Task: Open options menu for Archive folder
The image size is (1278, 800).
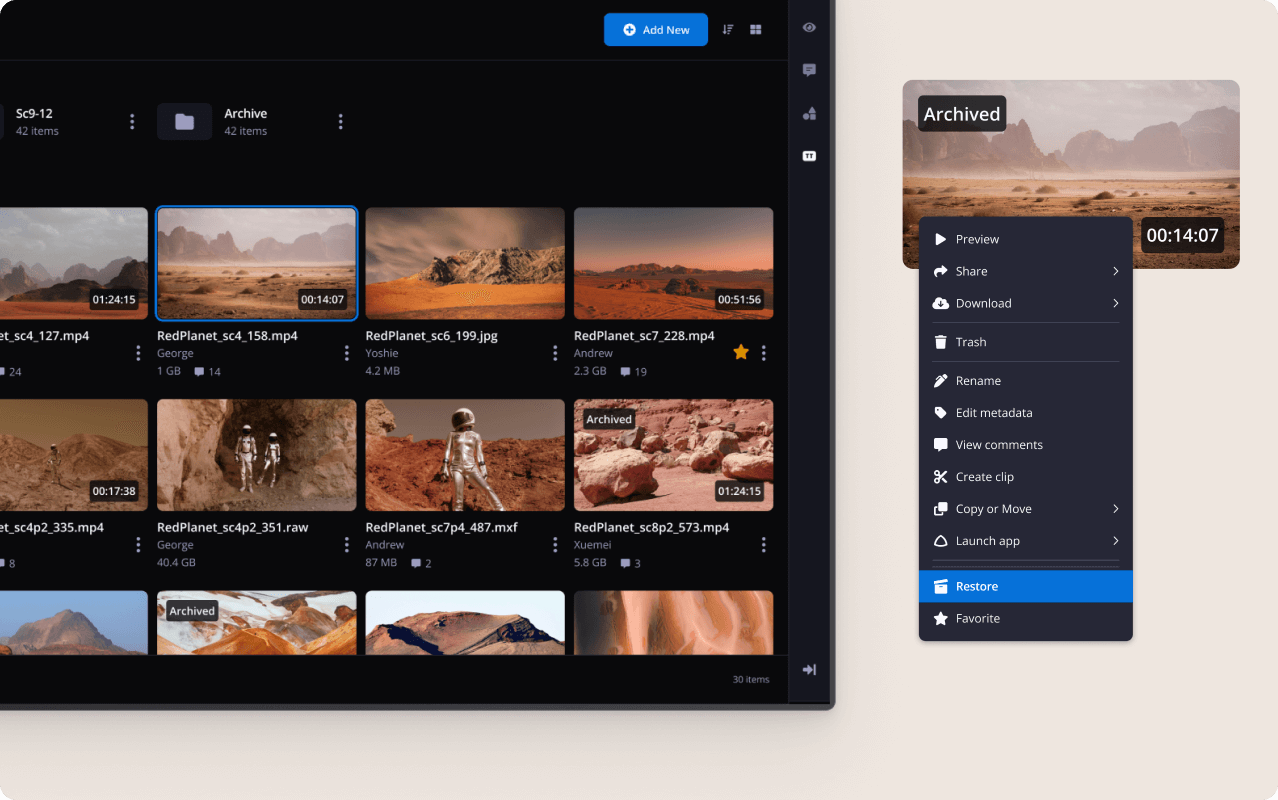Action: (340, 122)
